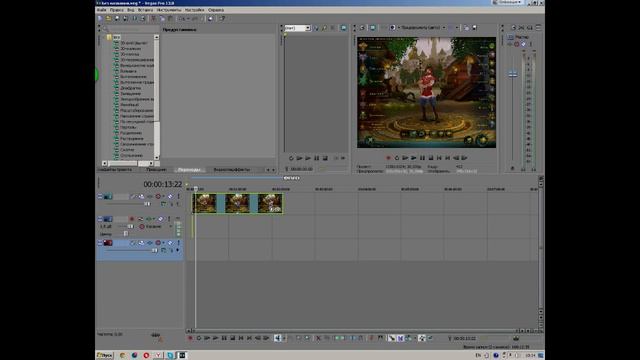Minimize the highlighted third track

coord(100,243)
